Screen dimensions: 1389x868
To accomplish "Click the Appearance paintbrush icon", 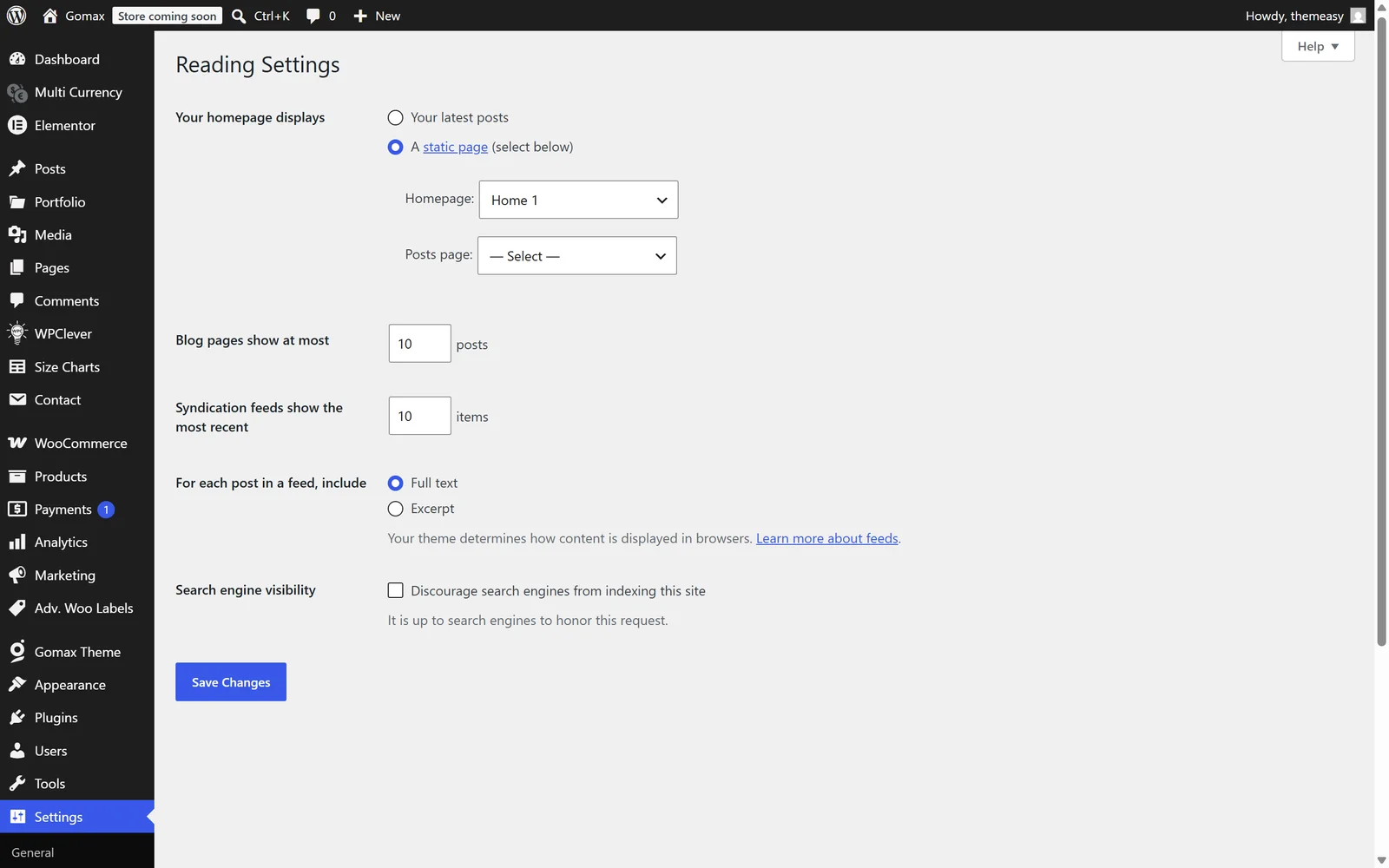I will (x=17, y=684).
